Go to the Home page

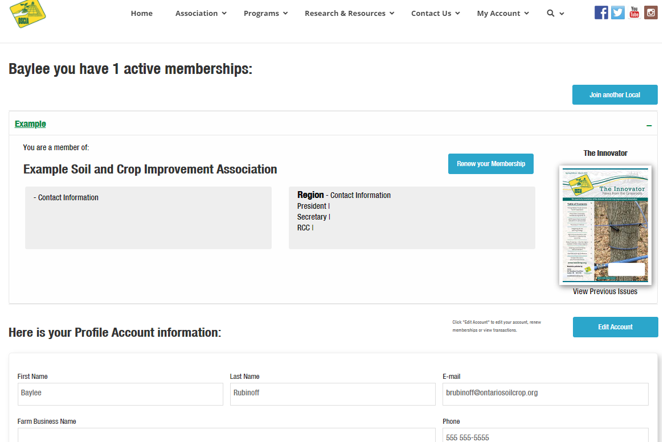pyautogui.click(x=142, y=14)
